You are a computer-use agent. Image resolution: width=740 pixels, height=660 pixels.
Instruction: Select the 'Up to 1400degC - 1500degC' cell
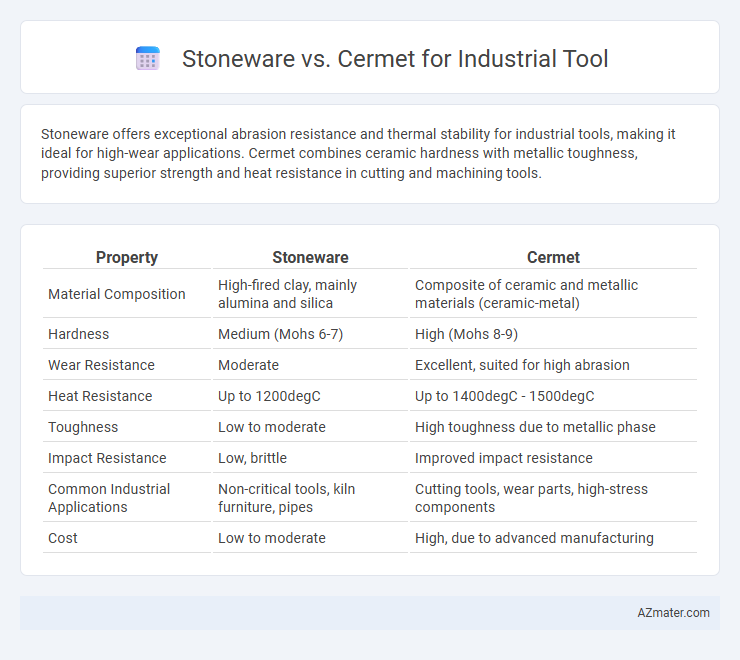coord(553,396)
